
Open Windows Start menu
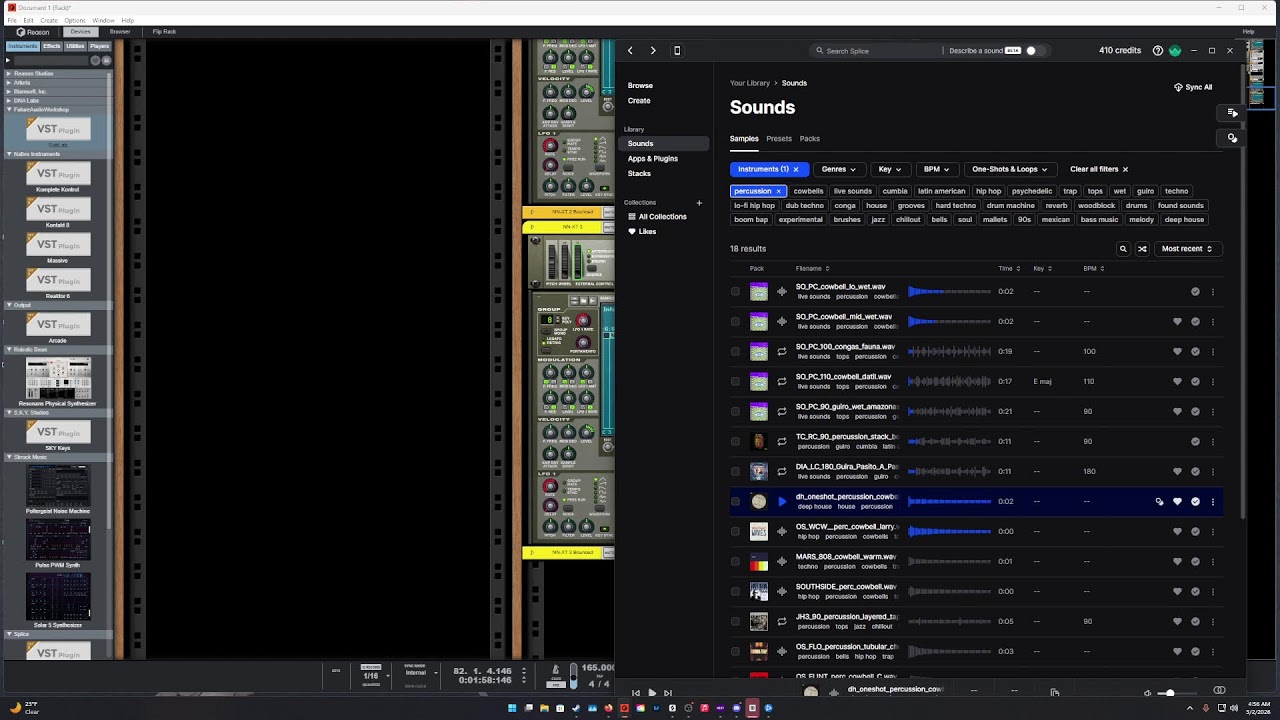pos(512,708)
